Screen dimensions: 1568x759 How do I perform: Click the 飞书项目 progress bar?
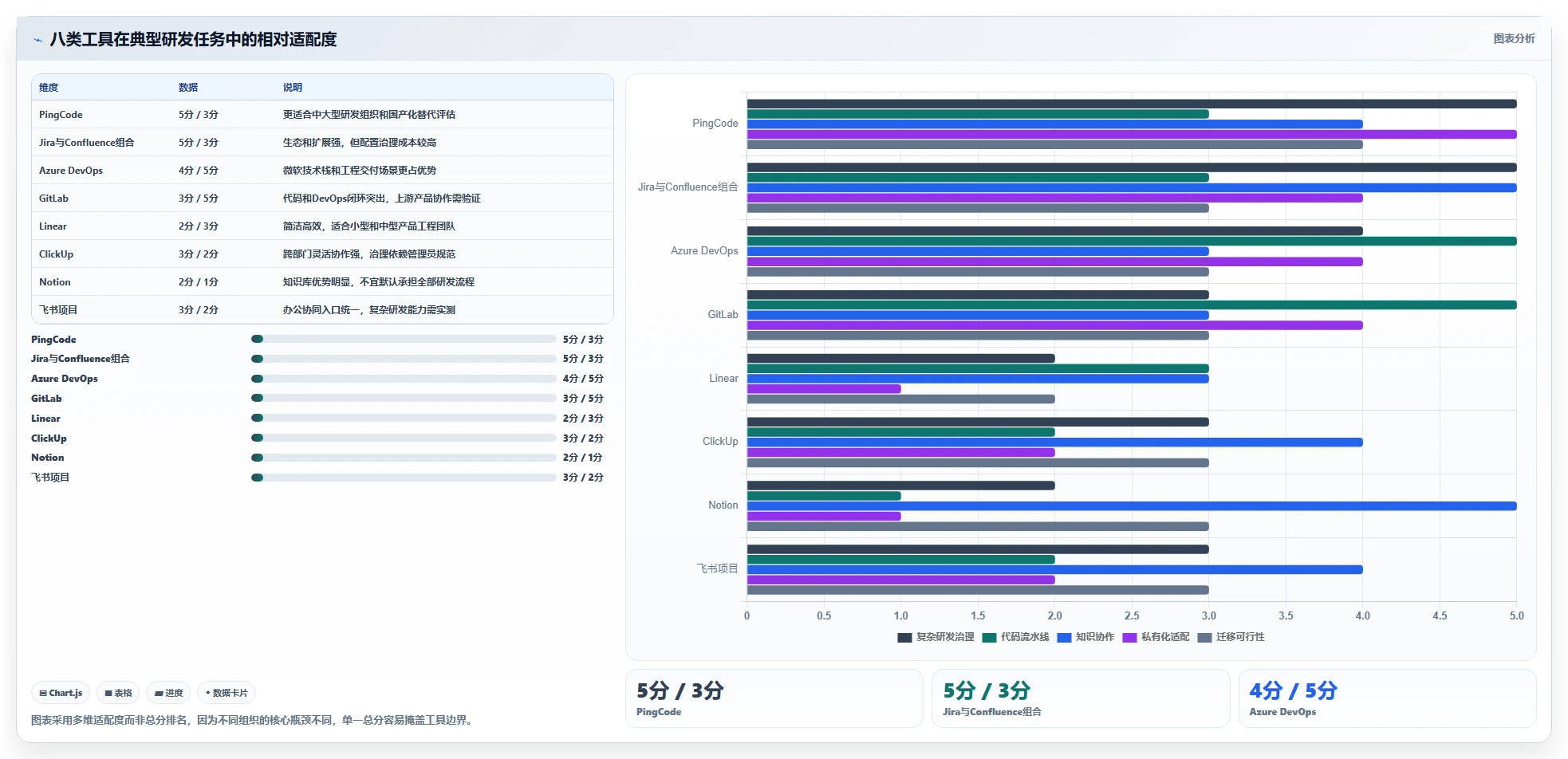[404, 478]
